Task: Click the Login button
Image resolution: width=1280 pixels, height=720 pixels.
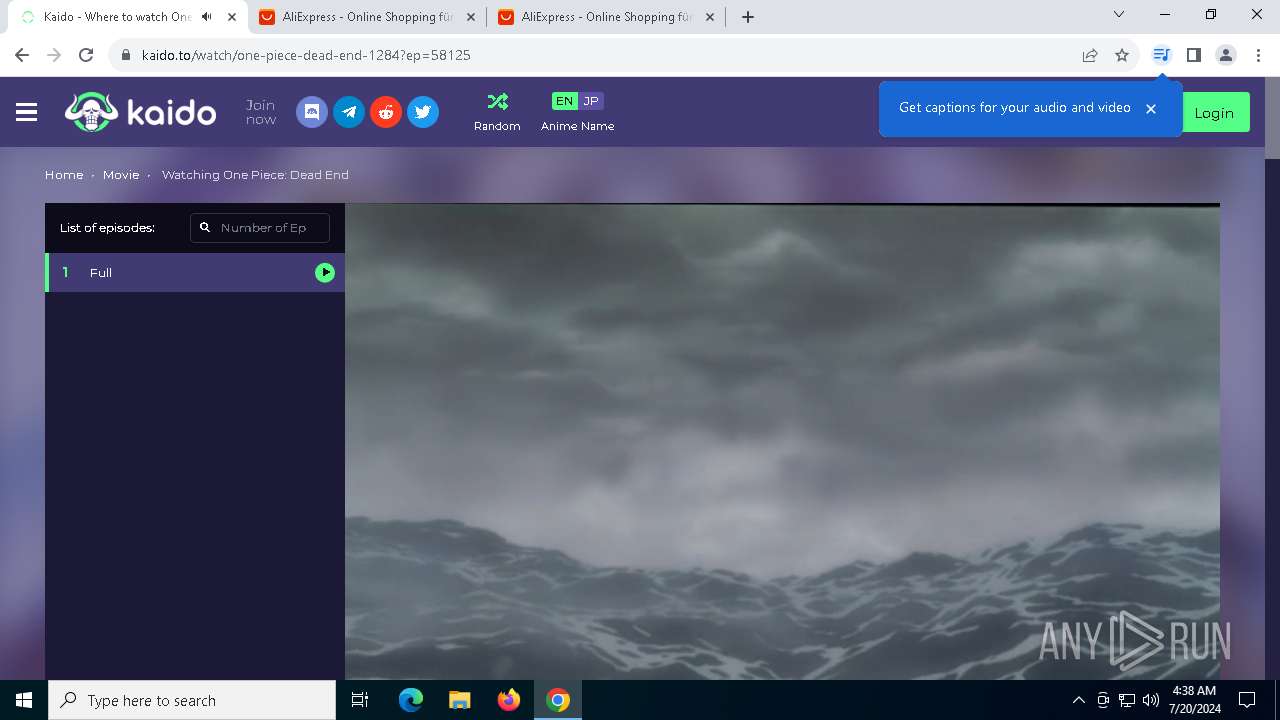Action: pos(1214,113)
